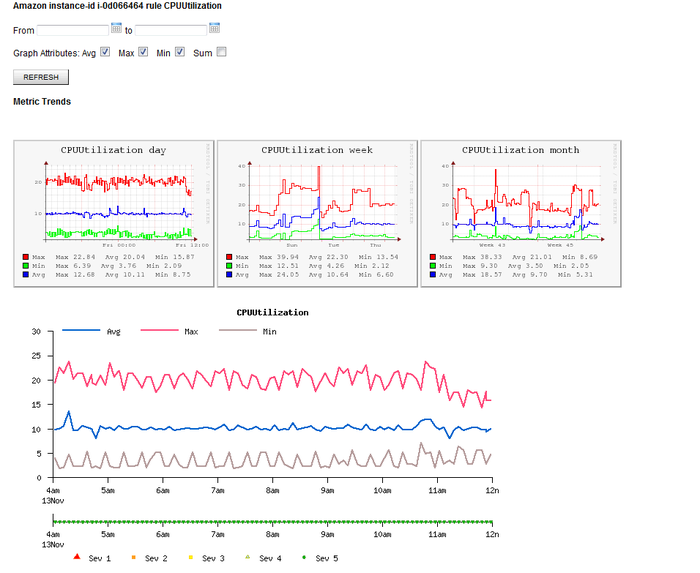The width and height of the screenshot is (700, 573).
Task: Open the CPUUtilization day graph
Action: coord(114,214)
